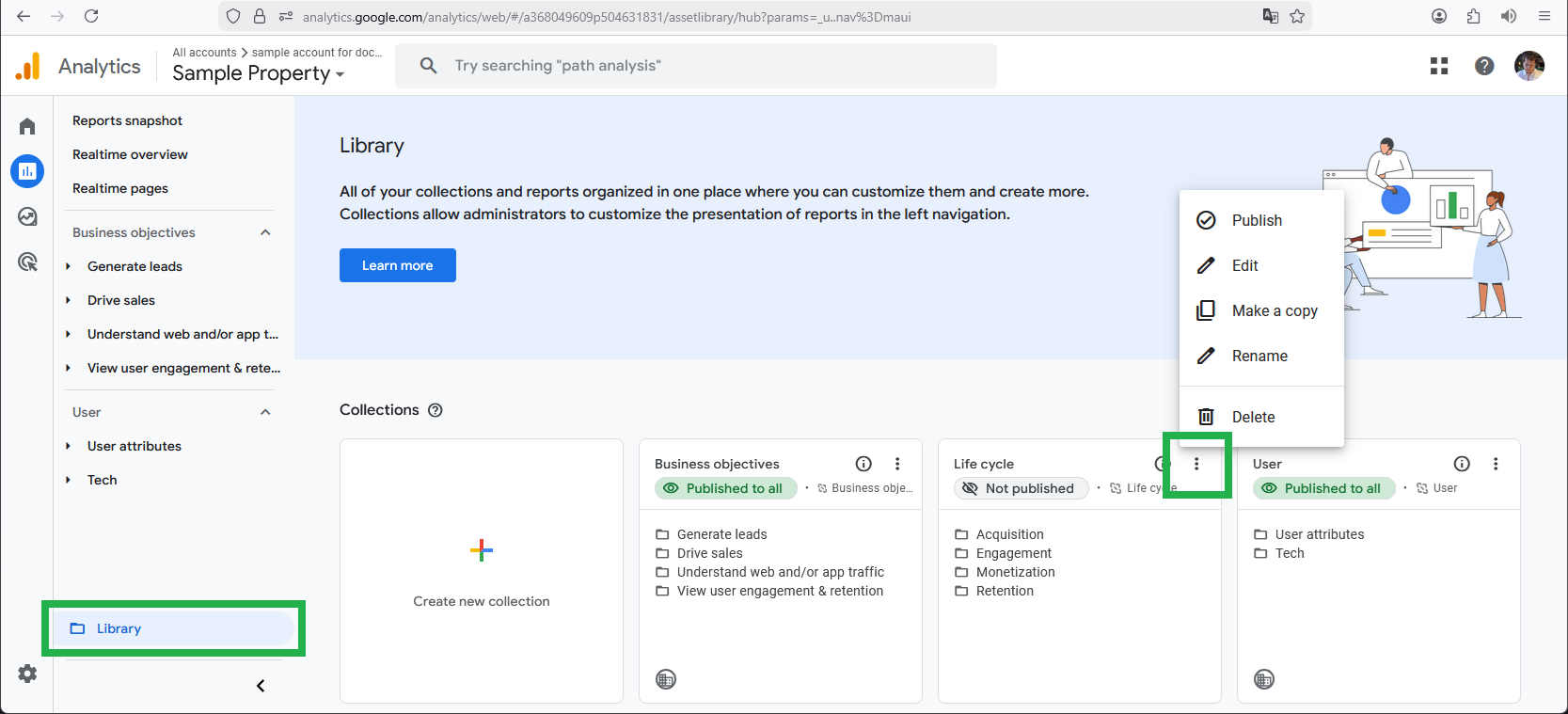1568x714 pixels.
Task: Click info icon on Business objectives card
Action: (x=863, y=464)
